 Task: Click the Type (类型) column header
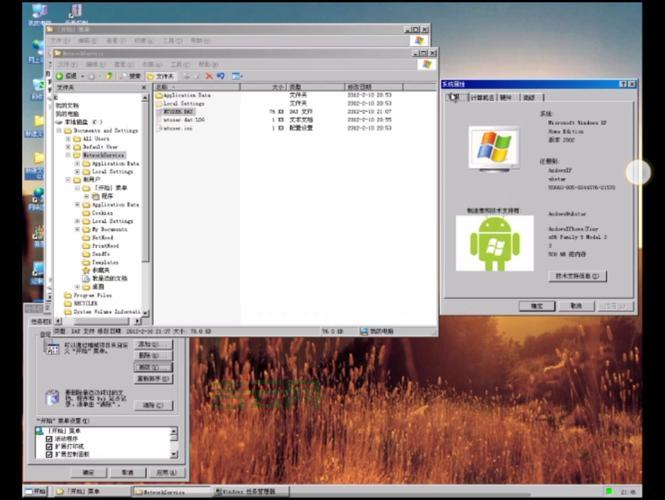click(316, 87)
